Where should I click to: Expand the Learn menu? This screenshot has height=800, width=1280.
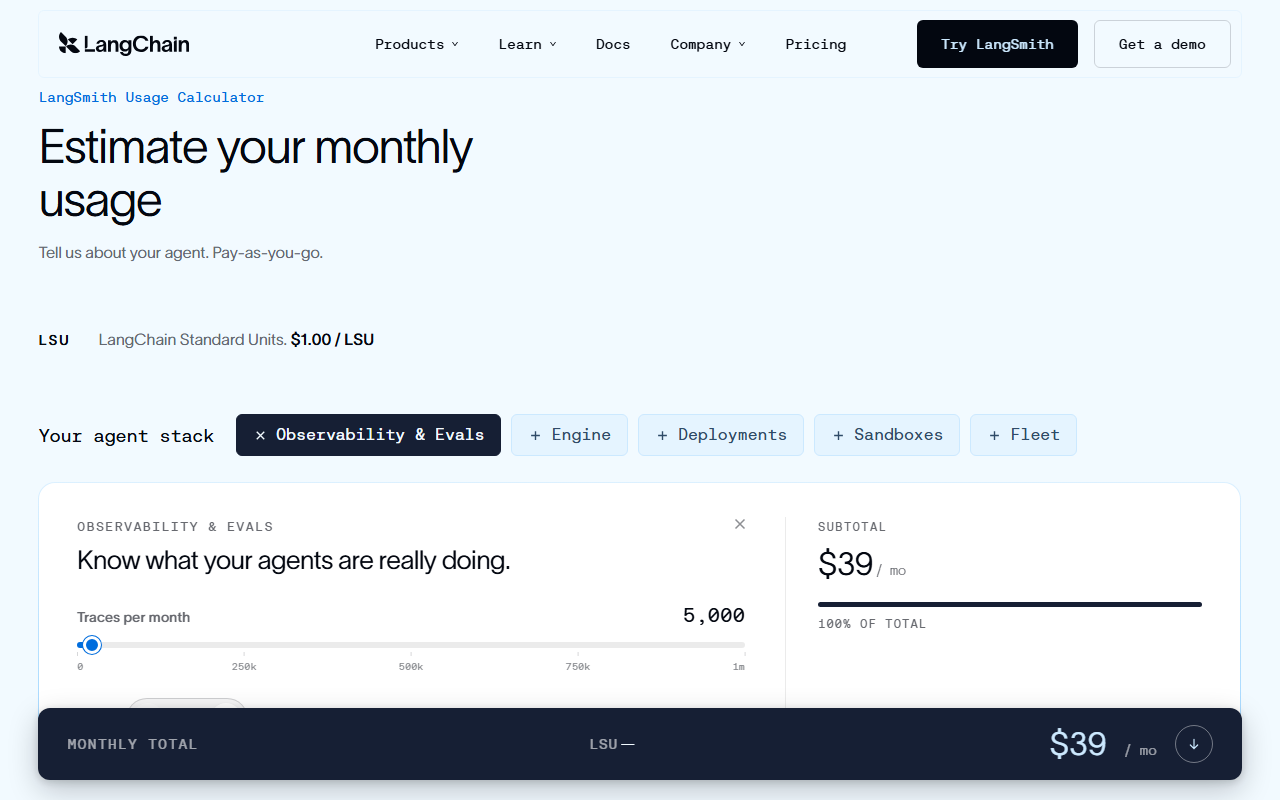528,44
